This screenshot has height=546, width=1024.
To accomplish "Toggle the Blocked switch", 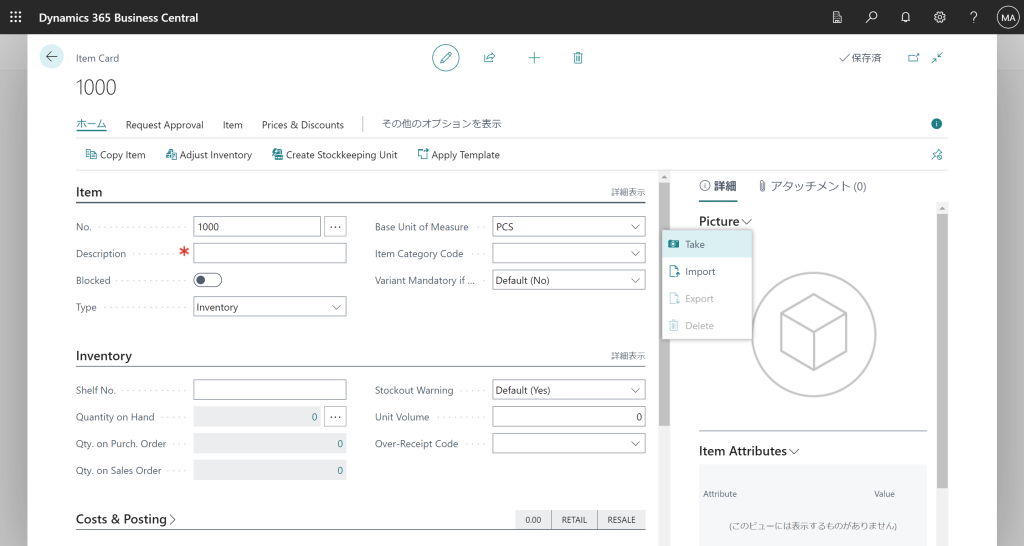I will [x=208, y=280].
